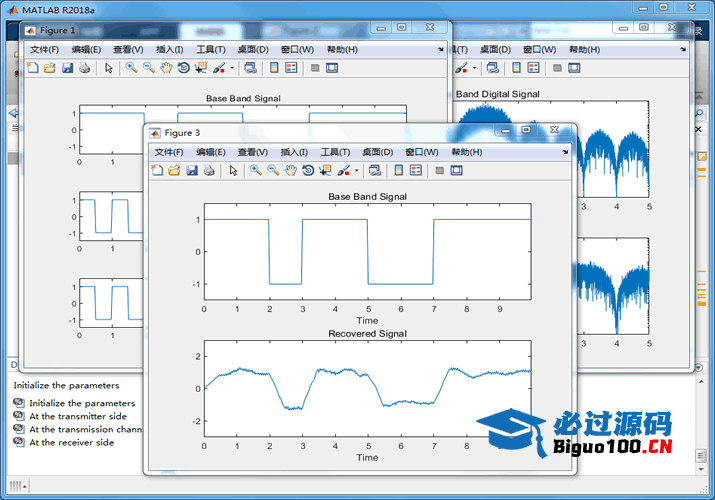
Task: Click the Recovered Signal plot area
Action: click(367, 387)
